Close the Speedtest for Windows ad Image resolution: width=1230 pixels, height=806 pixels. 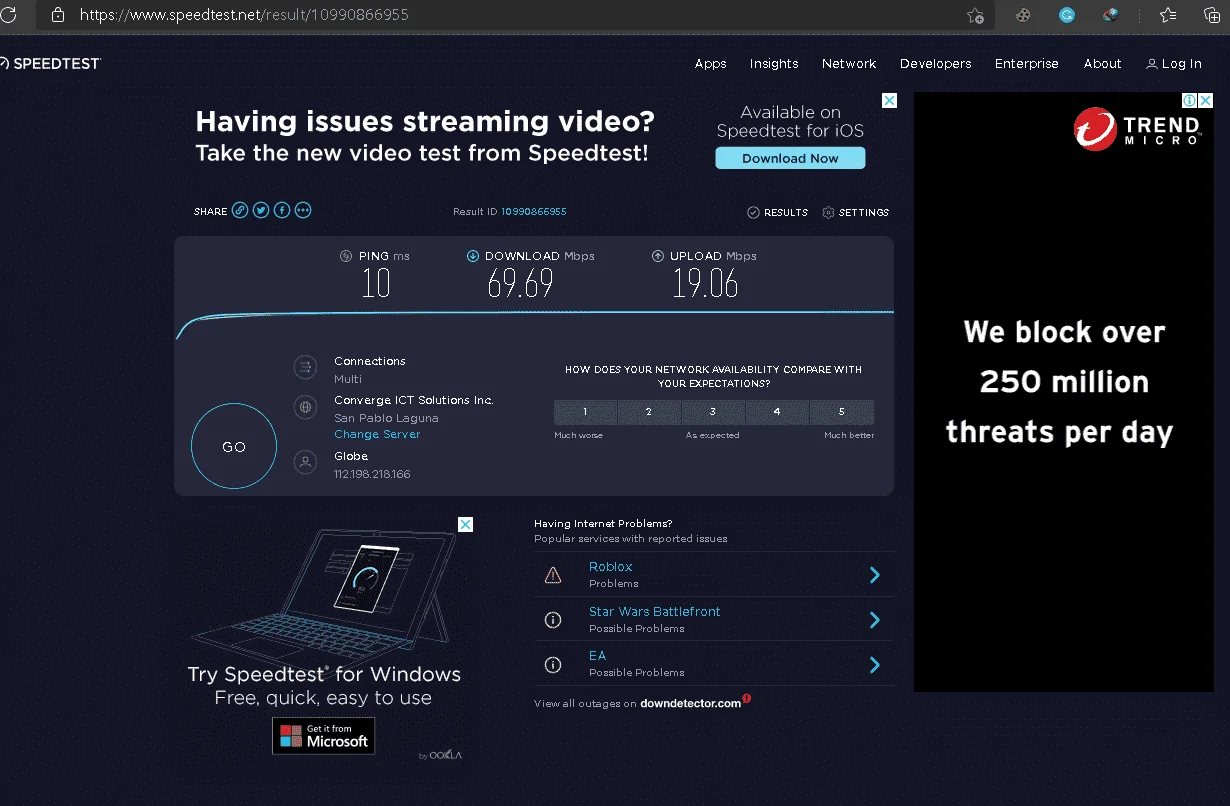point(465,524)
